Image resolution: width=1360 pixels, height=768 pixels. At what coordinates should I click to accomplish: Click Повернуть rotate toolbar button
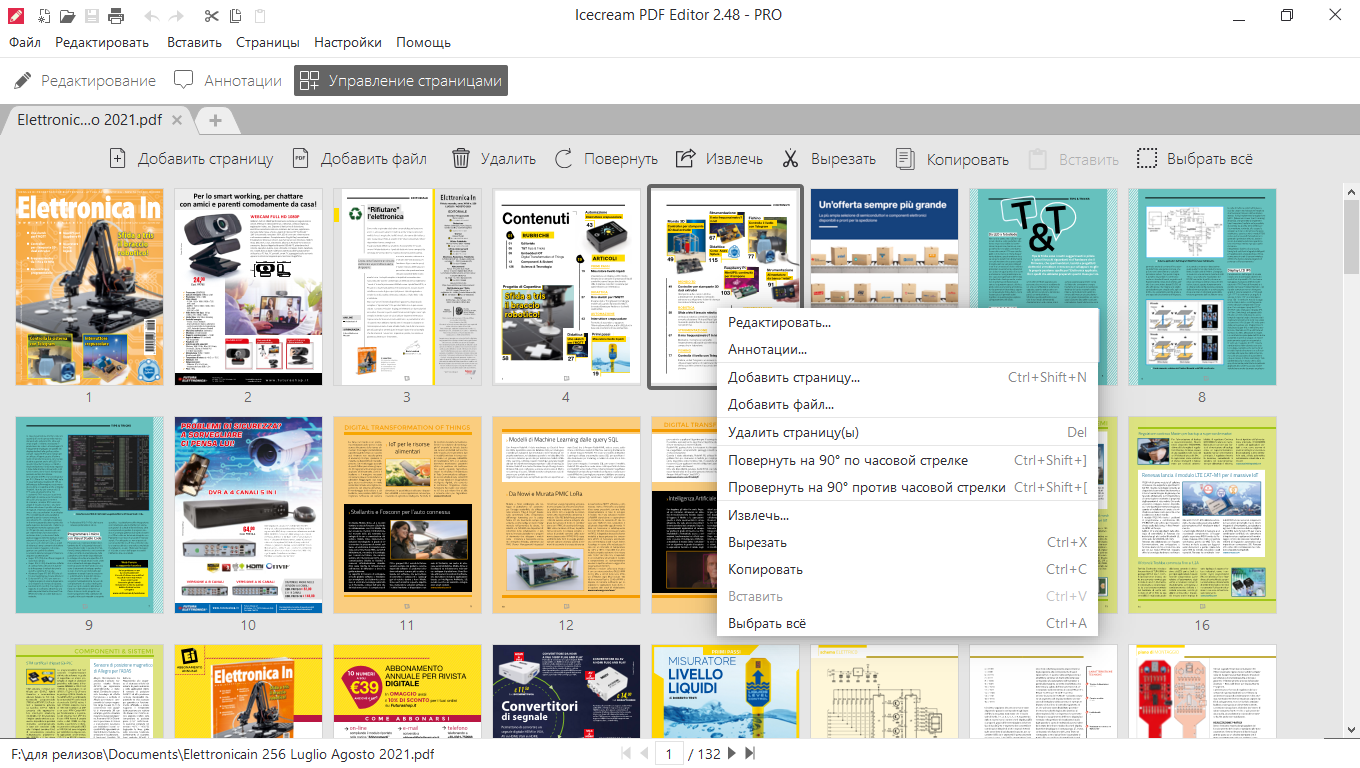(607, 159)
